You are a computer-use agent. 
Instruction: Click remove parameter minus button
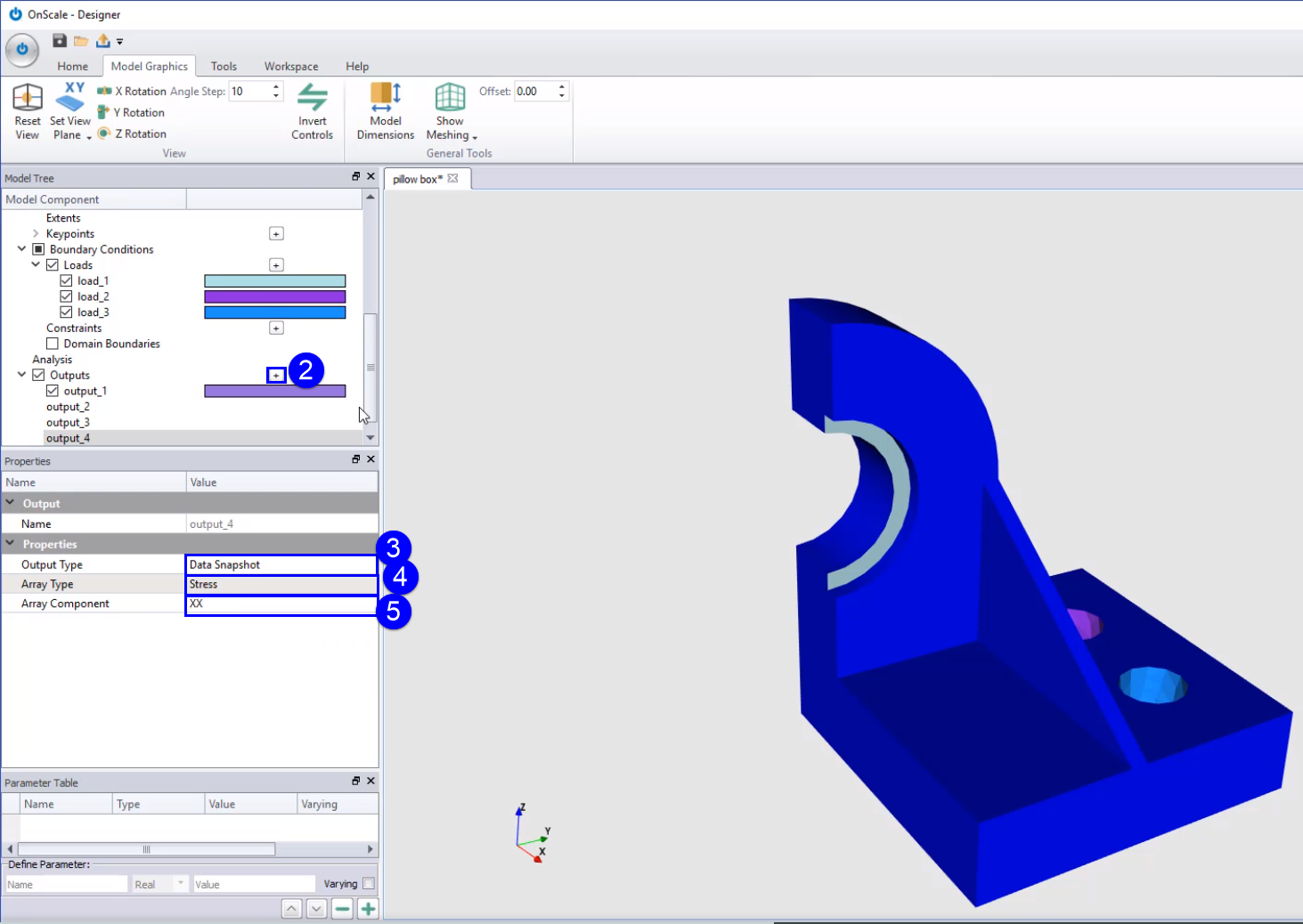[x=342, y=909]
